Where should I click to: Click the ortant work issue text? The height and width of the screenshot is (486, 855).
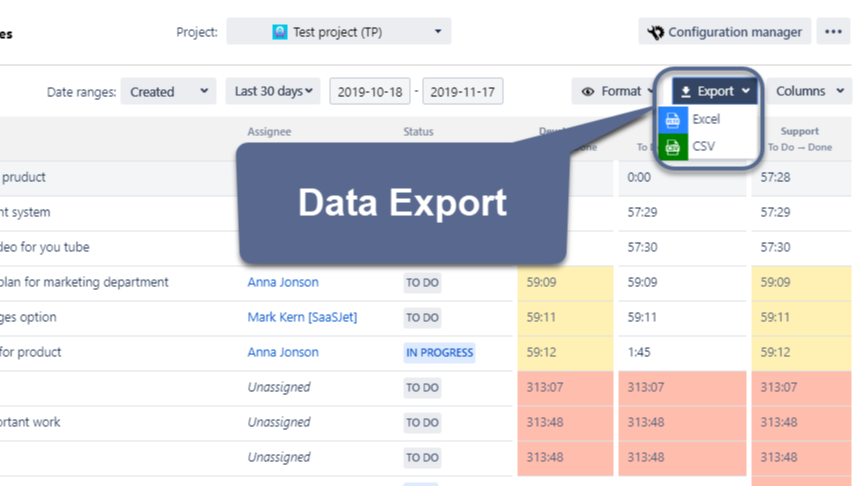tap(30, 422)
